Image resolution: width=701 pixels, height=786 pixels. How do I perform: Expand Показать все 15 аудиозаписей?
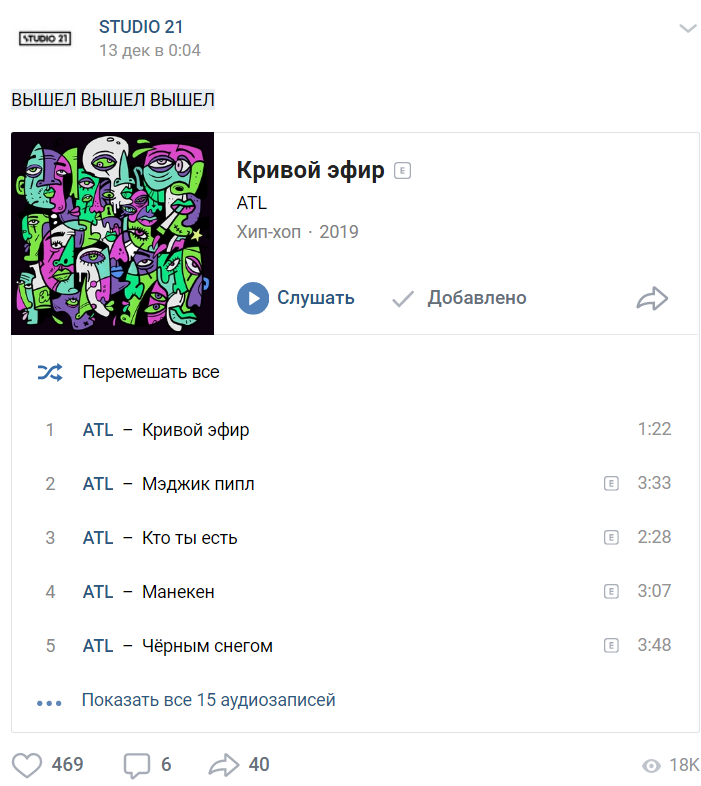(209, 700)
